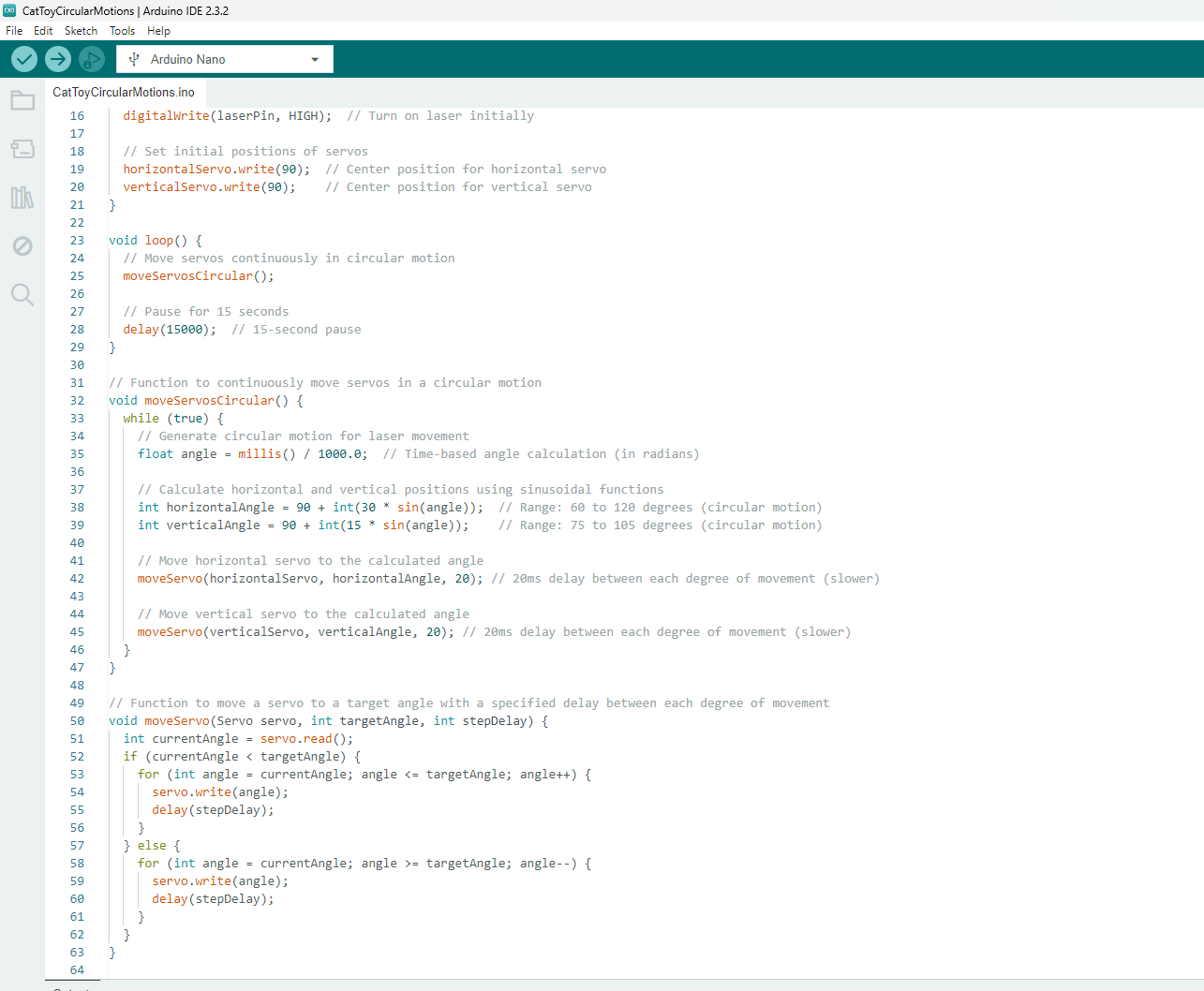Click the Verify checkmark button

[x=24, y=59]
